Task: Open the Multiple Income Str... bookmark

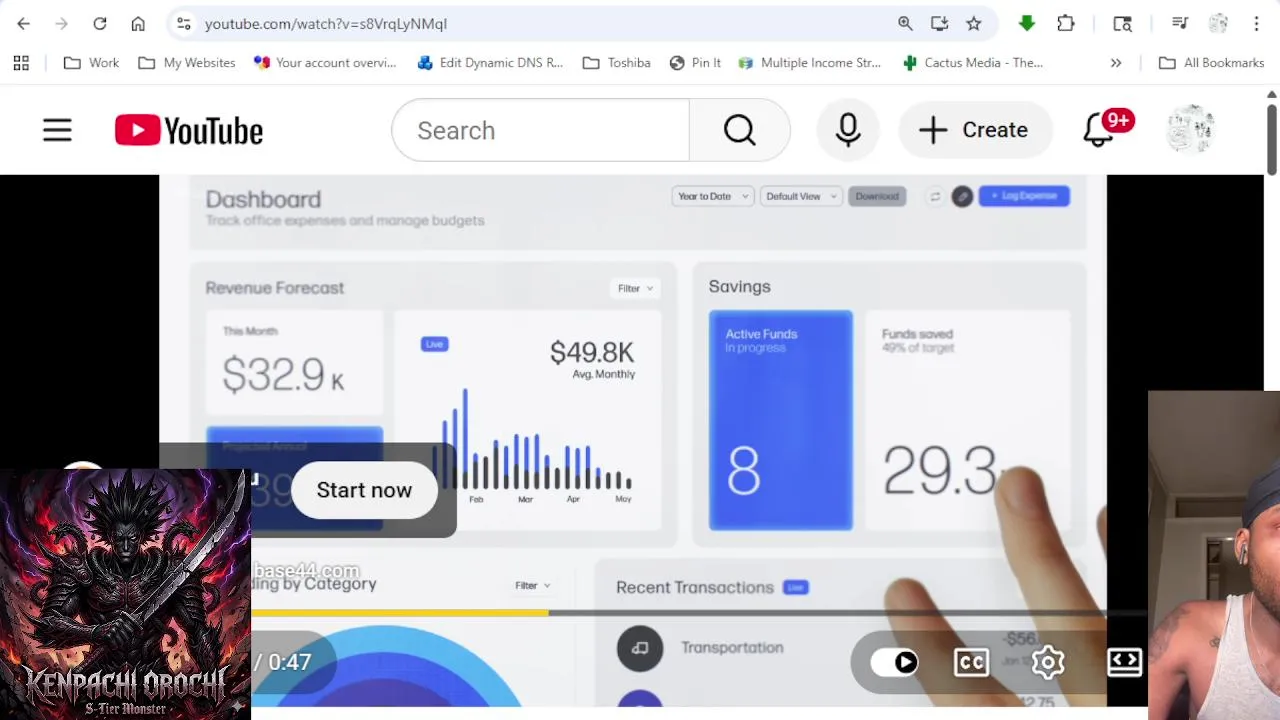Action: (809, 62)
